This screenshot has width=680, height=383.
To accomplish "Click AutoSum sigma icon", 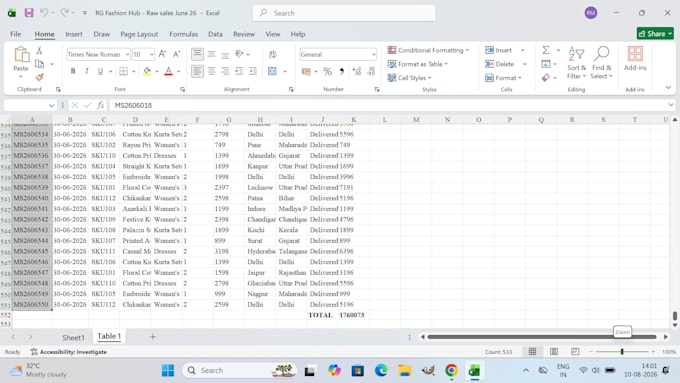I will click(x=546, y=50).
